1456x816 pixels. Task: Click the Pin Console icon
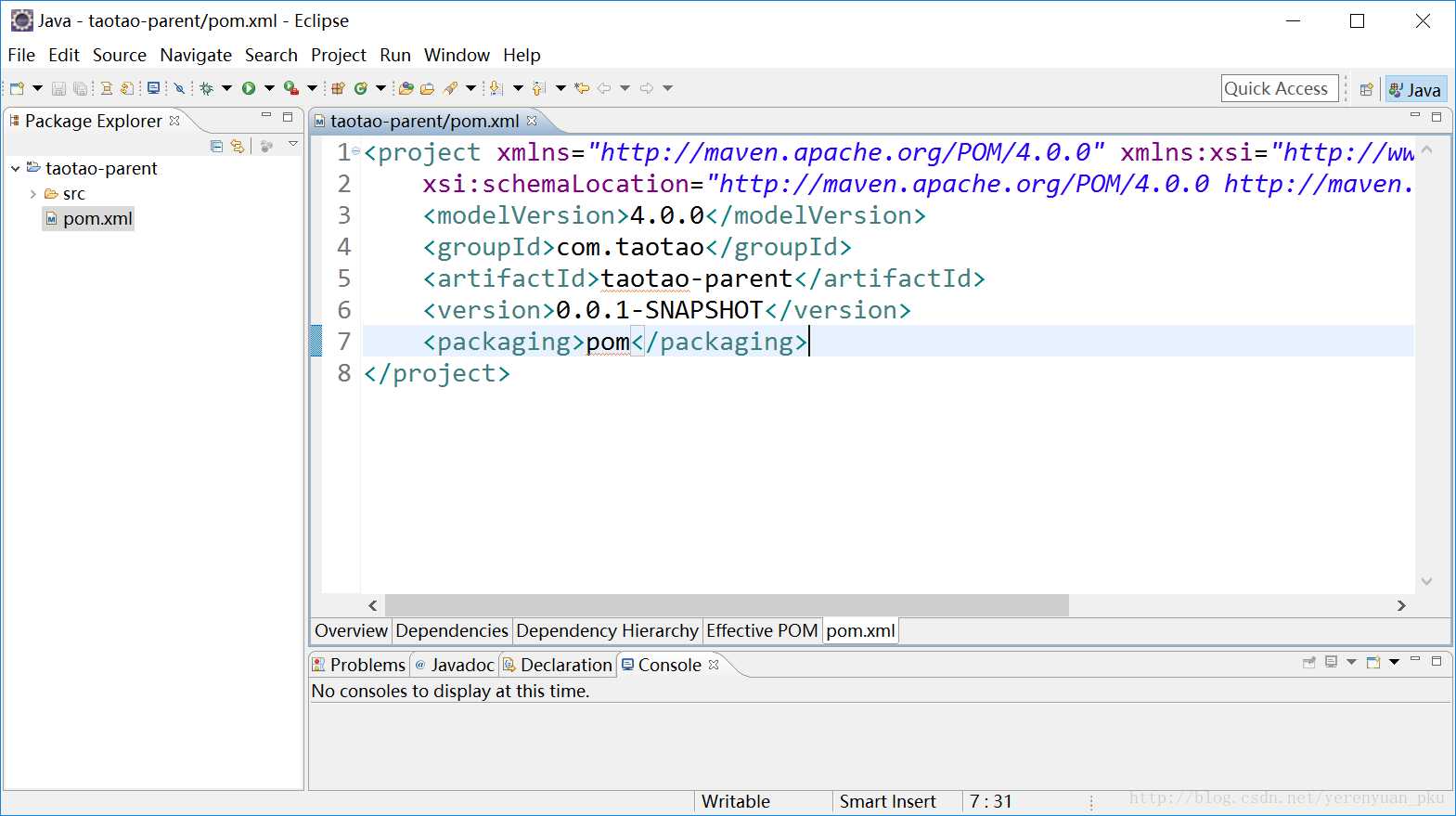(1309, 662)
